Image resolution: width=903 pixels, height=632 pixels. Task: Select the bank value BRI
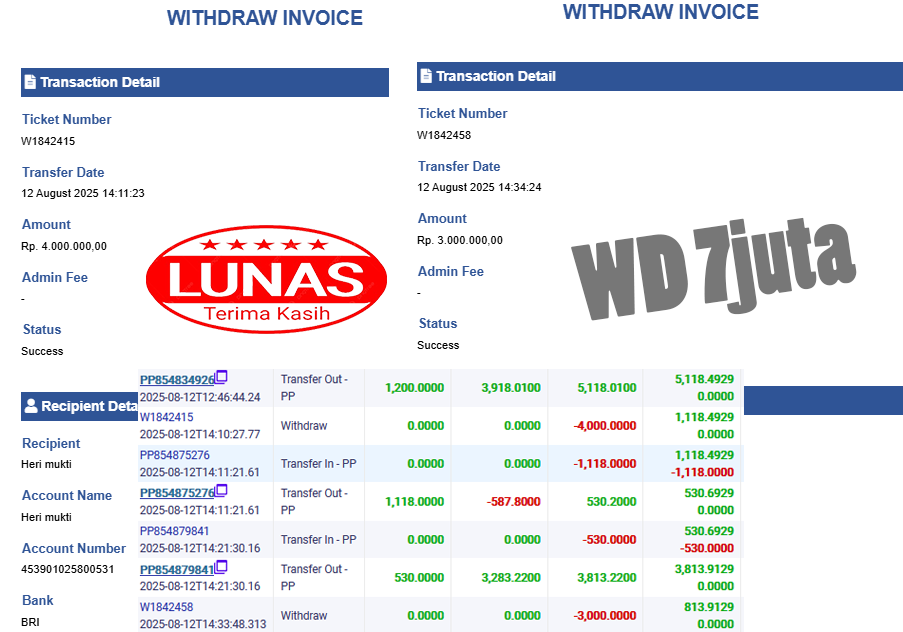tap(31, 622)
